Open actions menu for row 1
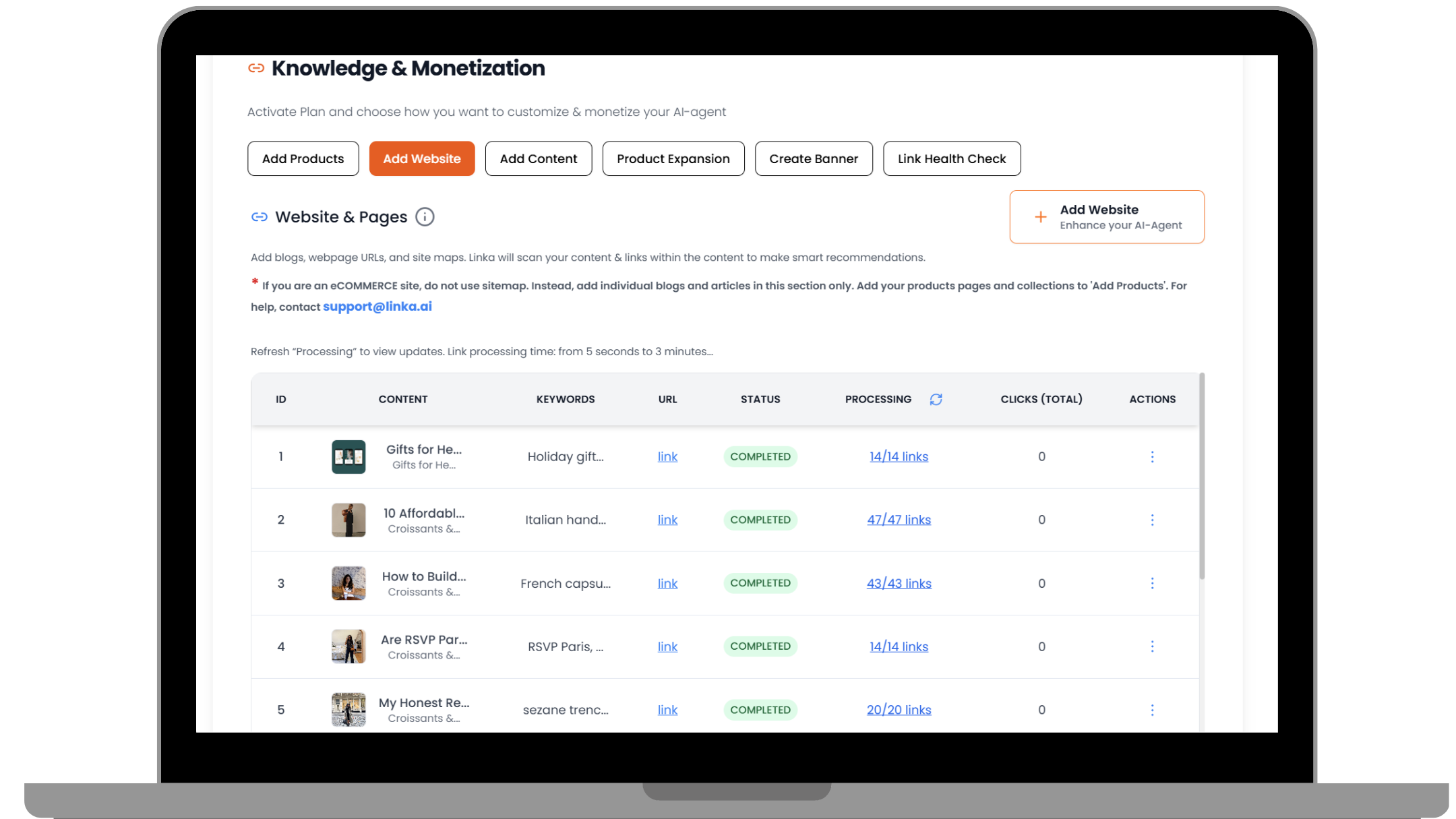Viewport: 1456px width, 819px height. coord(1152,457)
